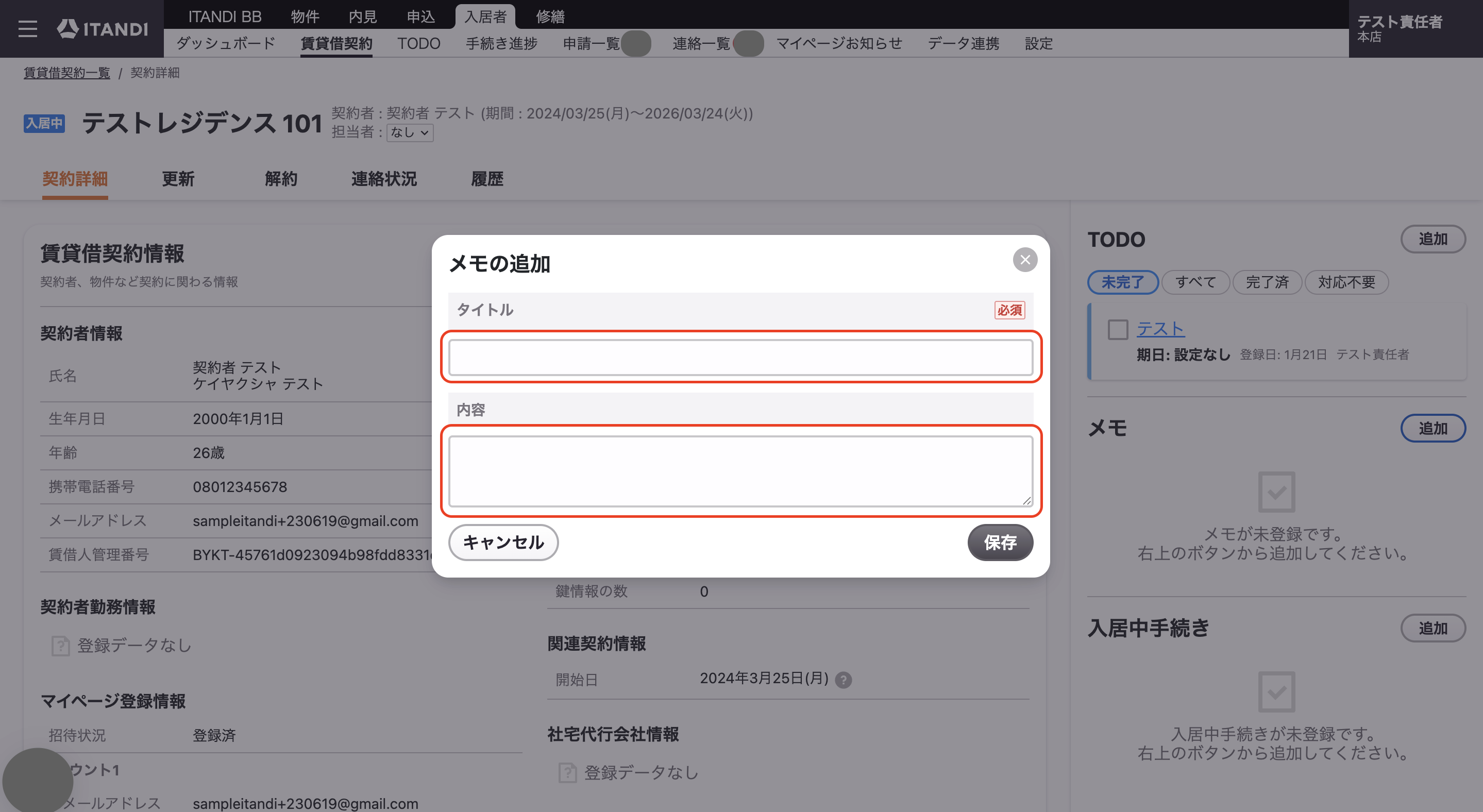Switch to the 修繕 tab
The height and width of the screenshot is (812, 1483).
550,16
